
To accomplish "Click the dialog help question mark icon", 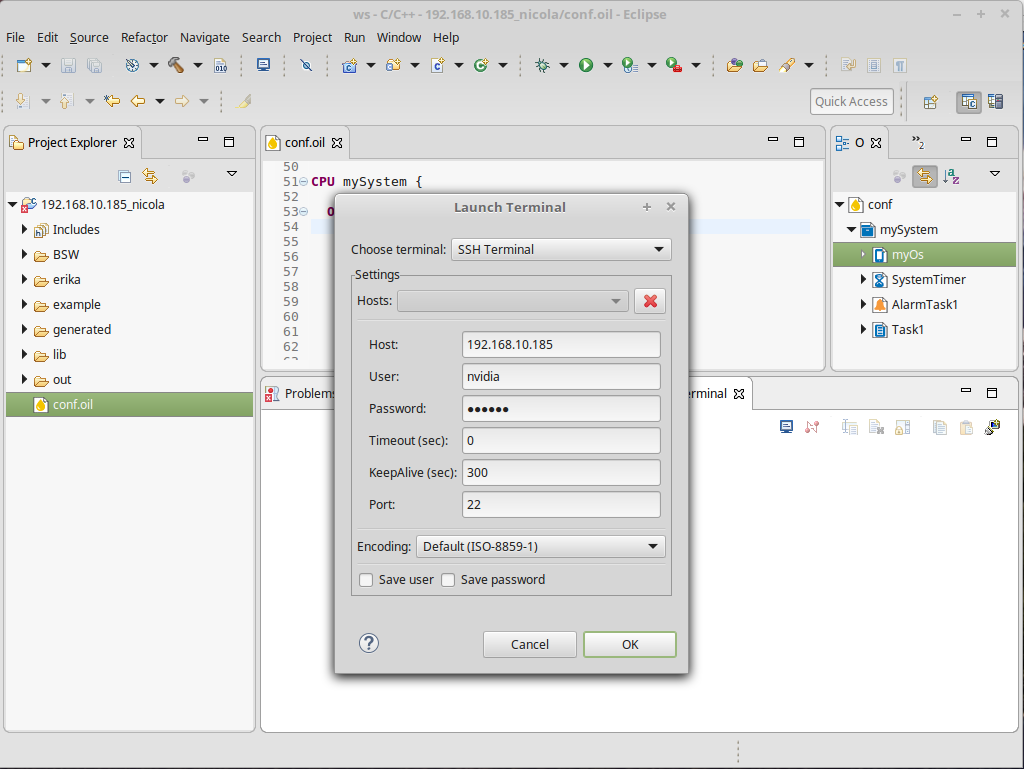I will 368,644.
